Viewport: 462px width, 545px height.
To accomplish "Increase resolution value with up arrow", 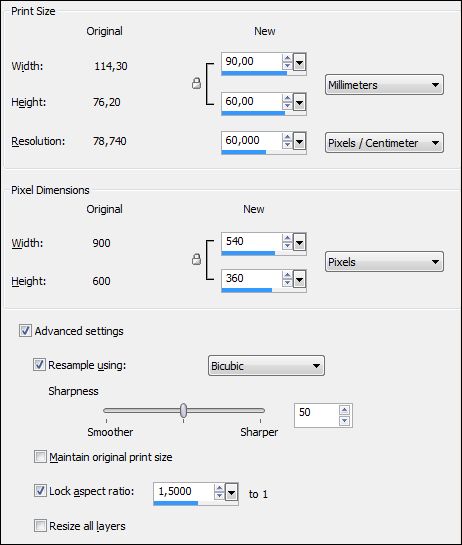I will (287, 137).
